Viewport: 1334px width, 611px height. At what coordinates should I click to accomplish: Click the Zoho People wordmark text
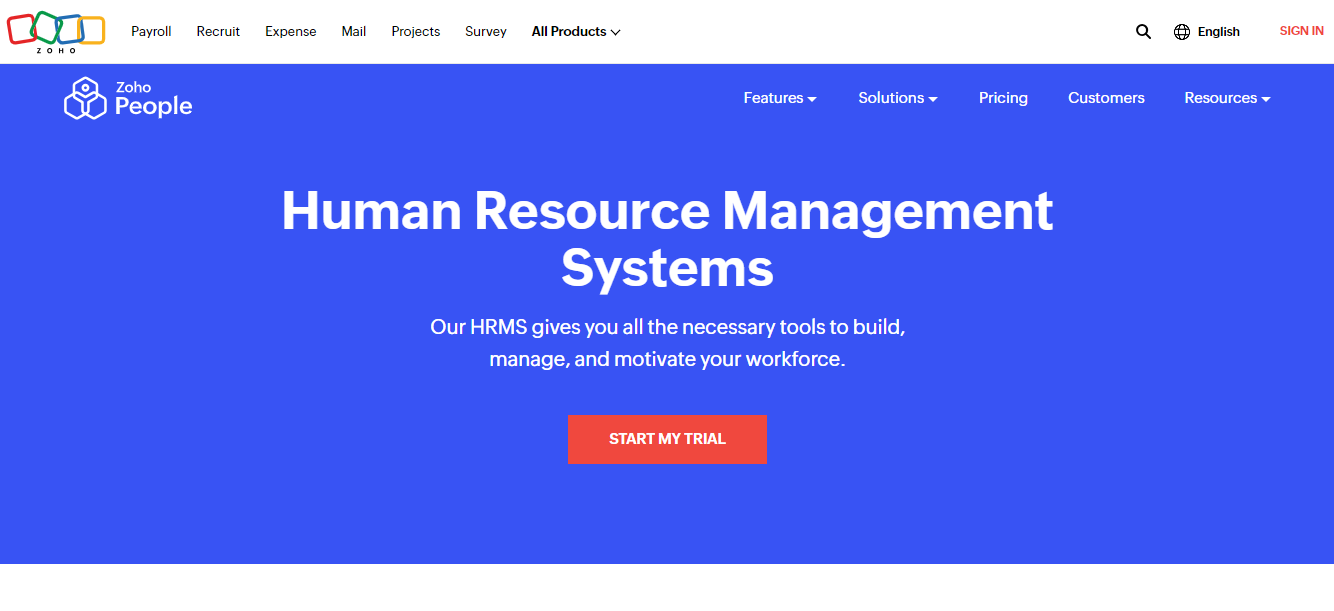[153, 100]
